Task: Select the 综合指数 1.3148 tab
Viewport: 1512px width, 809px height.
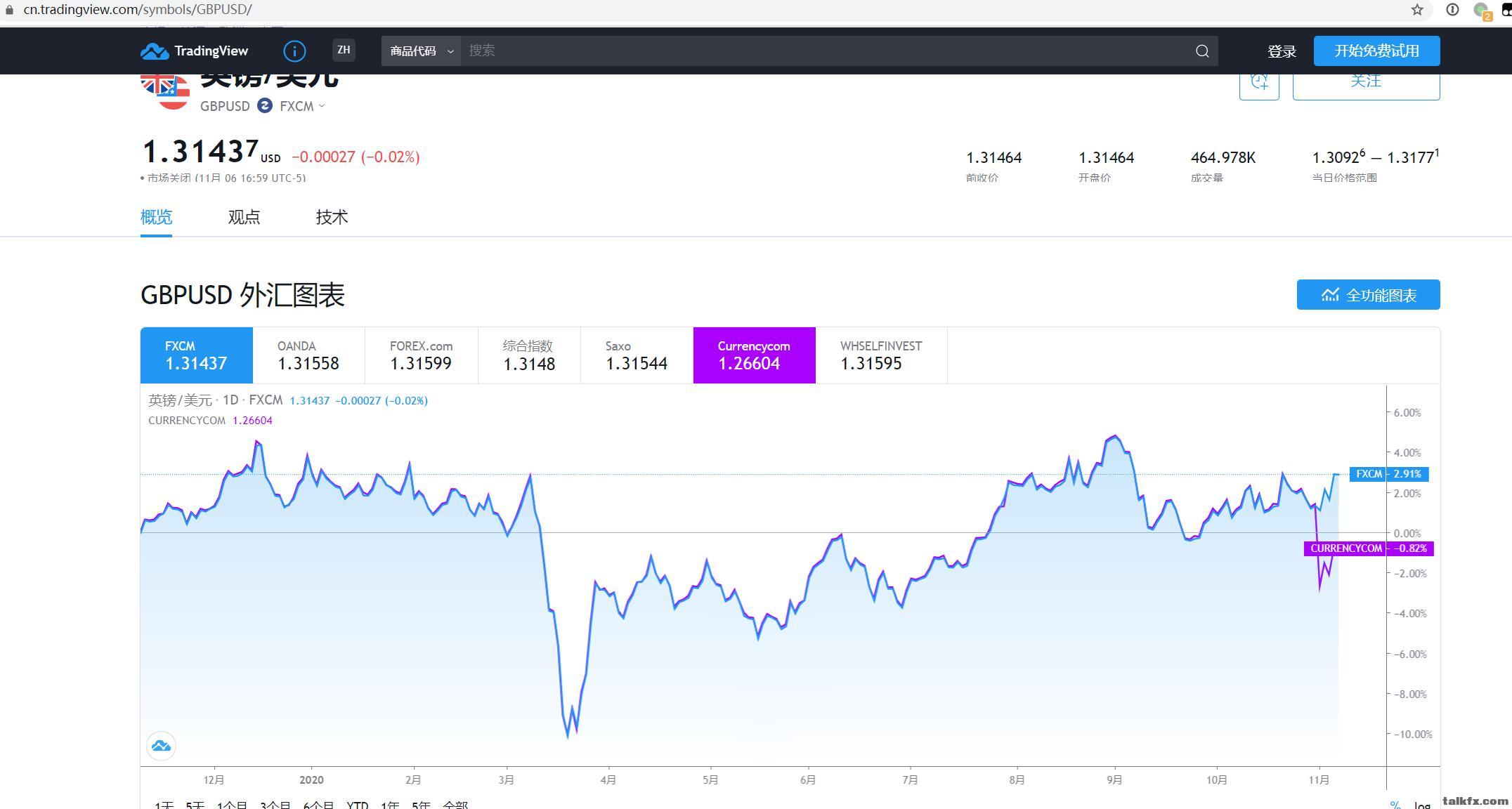Action: tap(529, 355)
